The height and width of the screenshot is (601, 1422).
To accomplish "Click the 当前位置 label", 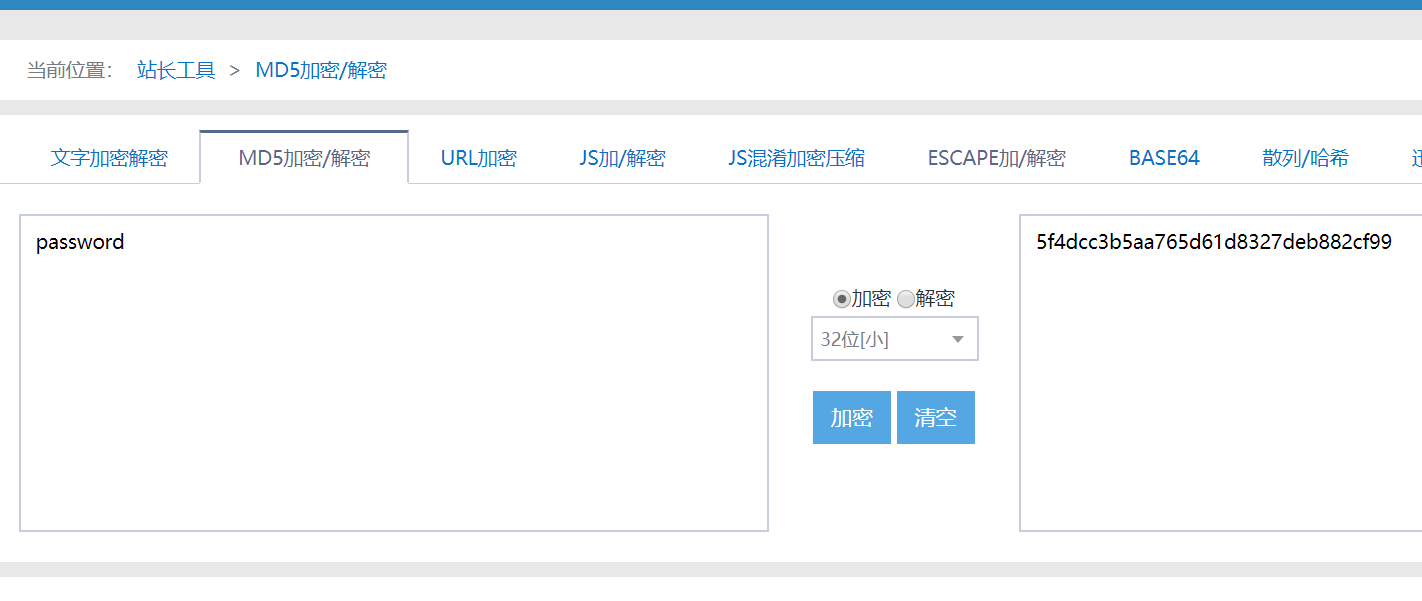I will [69, 70].
